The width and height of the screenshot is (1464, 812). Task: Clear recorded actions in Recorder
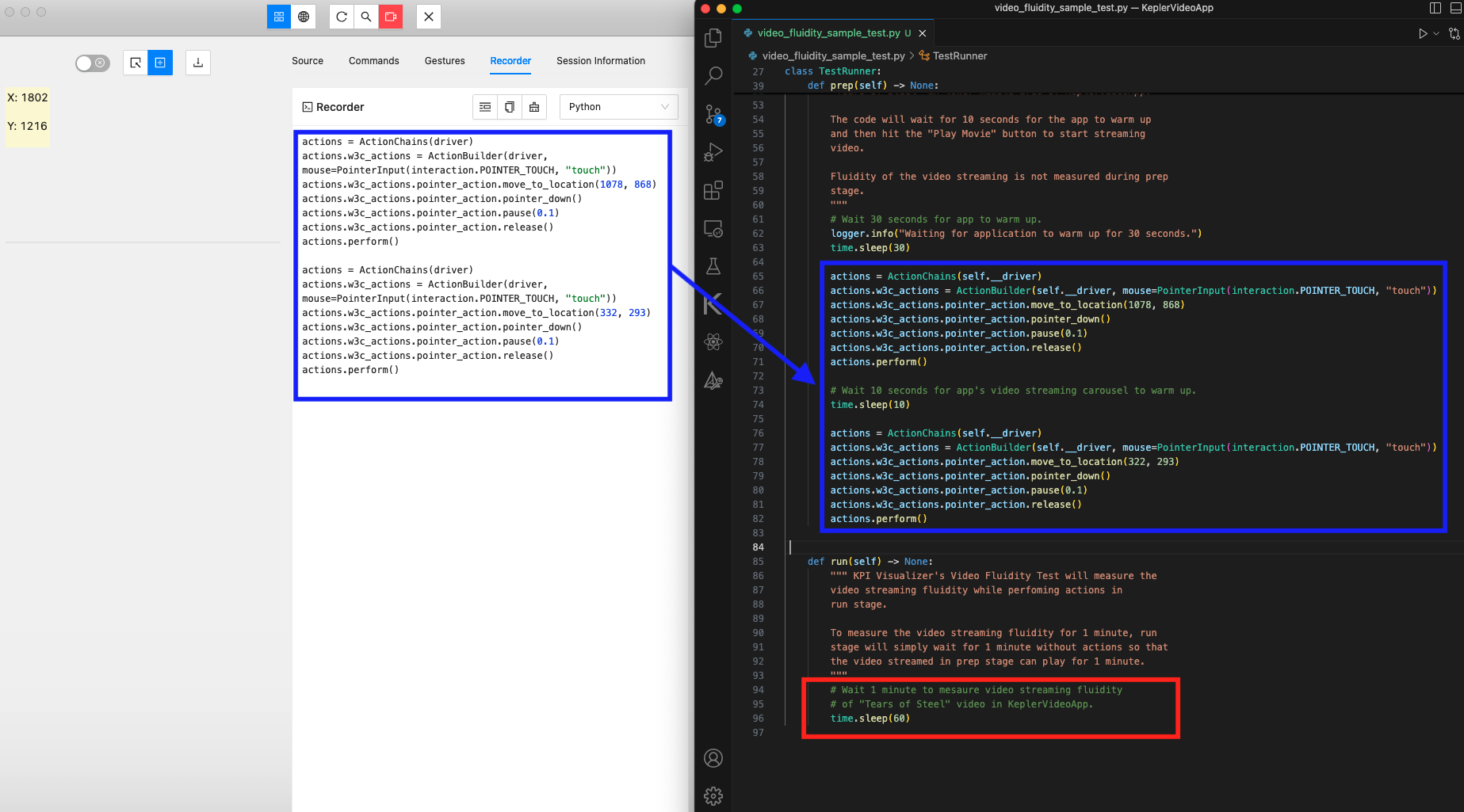[x=534, y=107]
